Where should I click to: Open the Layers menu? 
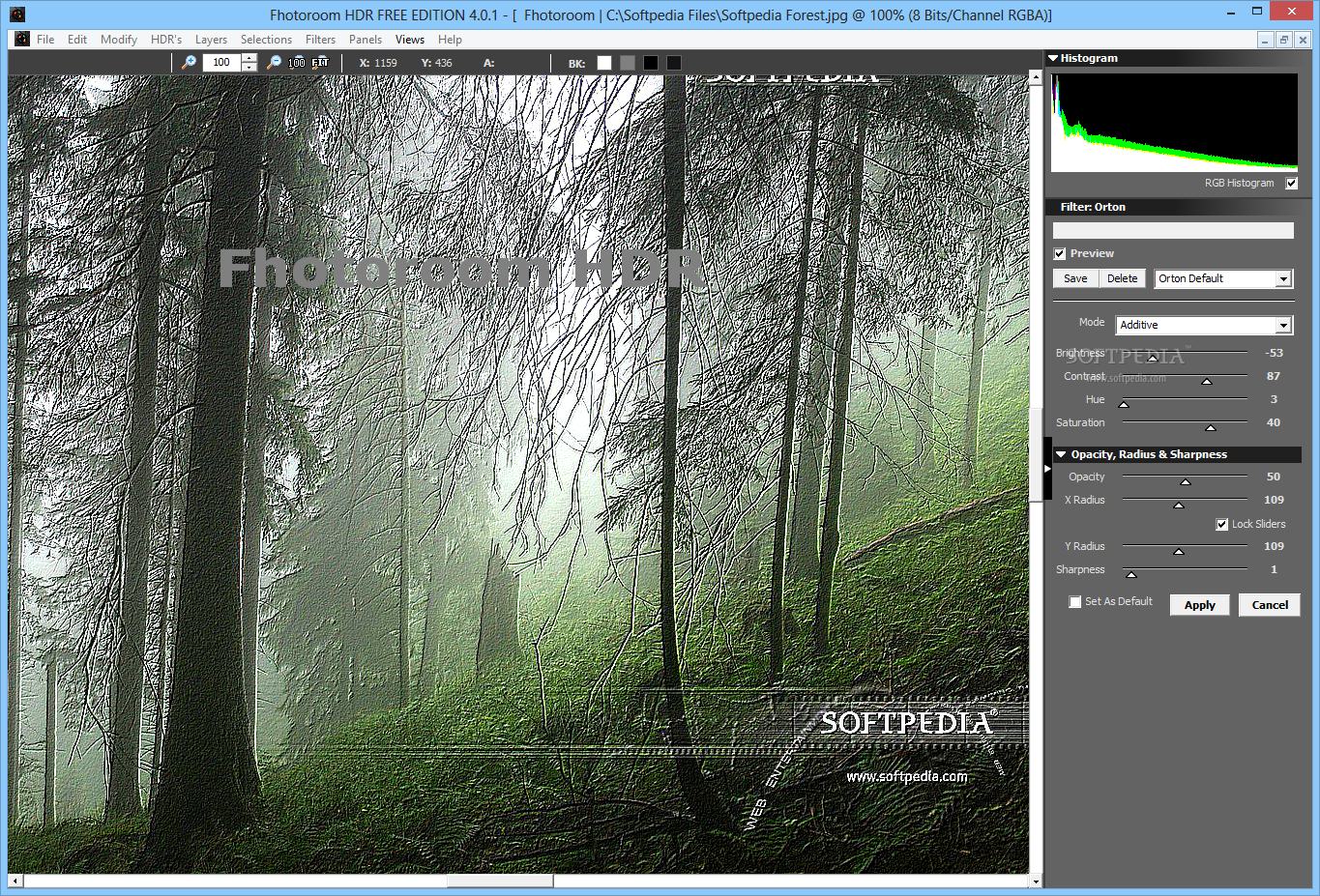[x=211, y=40]
